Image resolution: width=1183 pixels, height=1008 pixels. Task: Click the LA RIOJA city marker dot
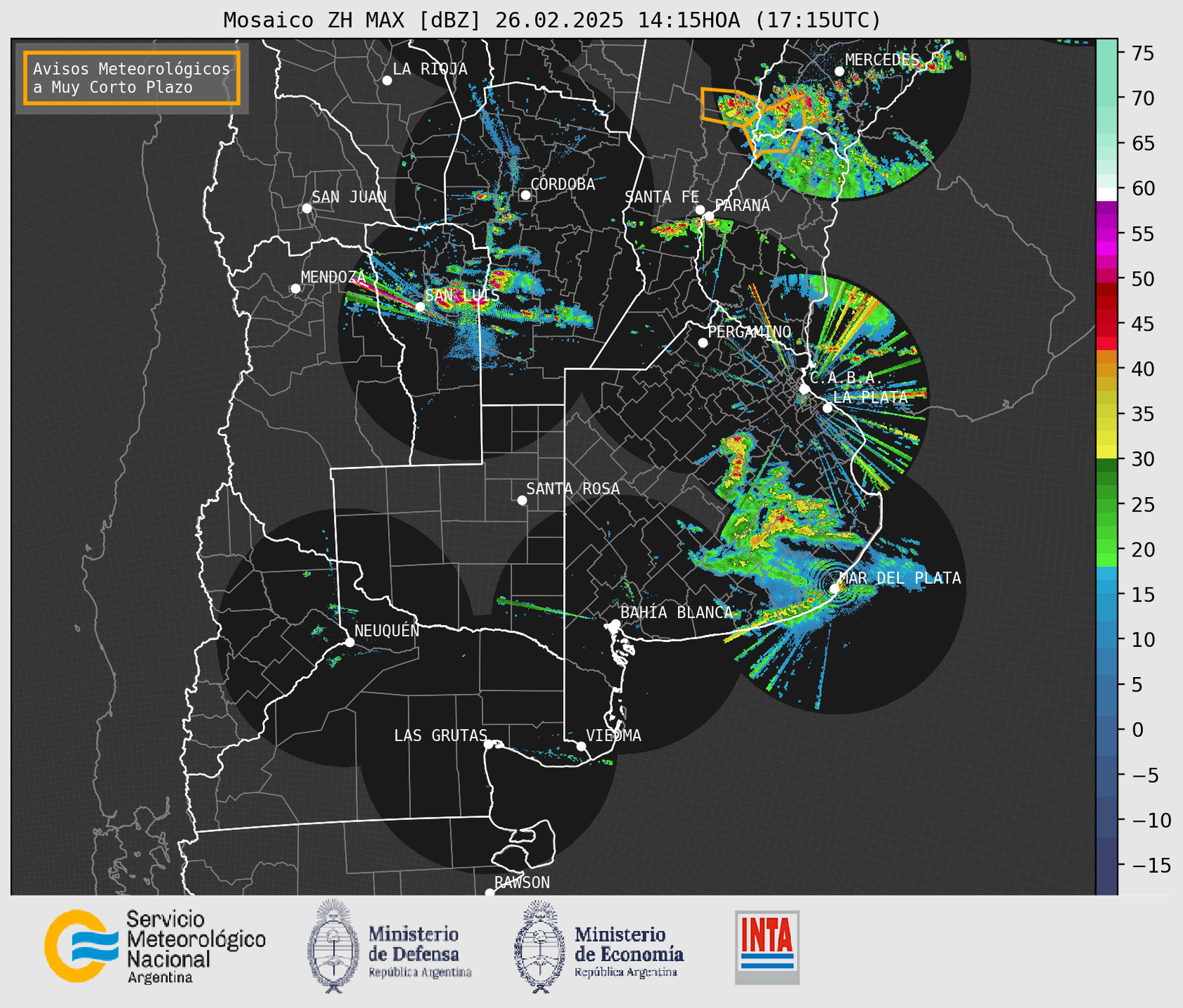tap(387, 81)
